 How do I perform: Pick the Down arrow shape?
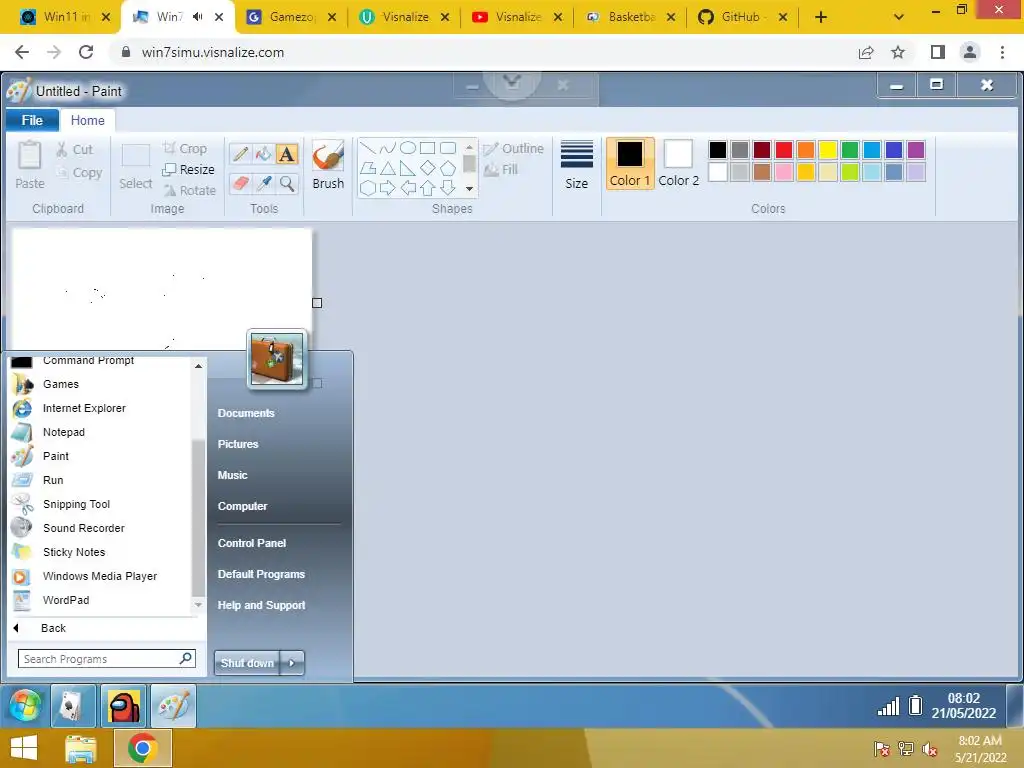click(448, 189)
